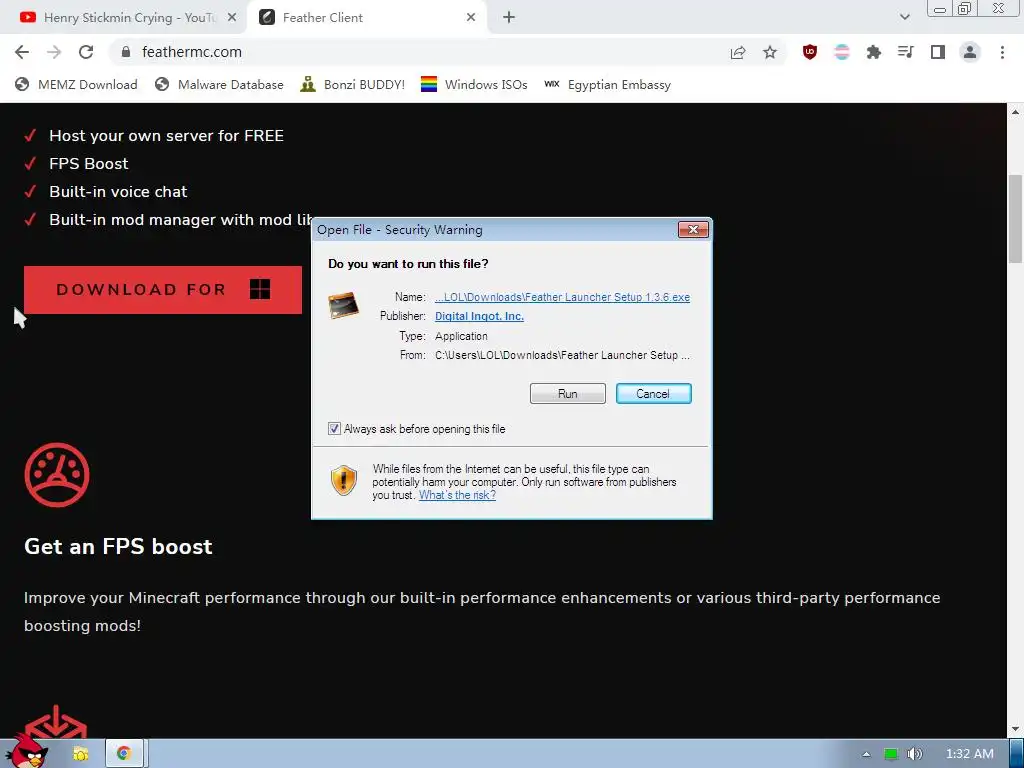The height and width of the screenshot is (768, 1024).
Task: Click the 1:32 AM taskbar clock
Action: coord(969,754)
